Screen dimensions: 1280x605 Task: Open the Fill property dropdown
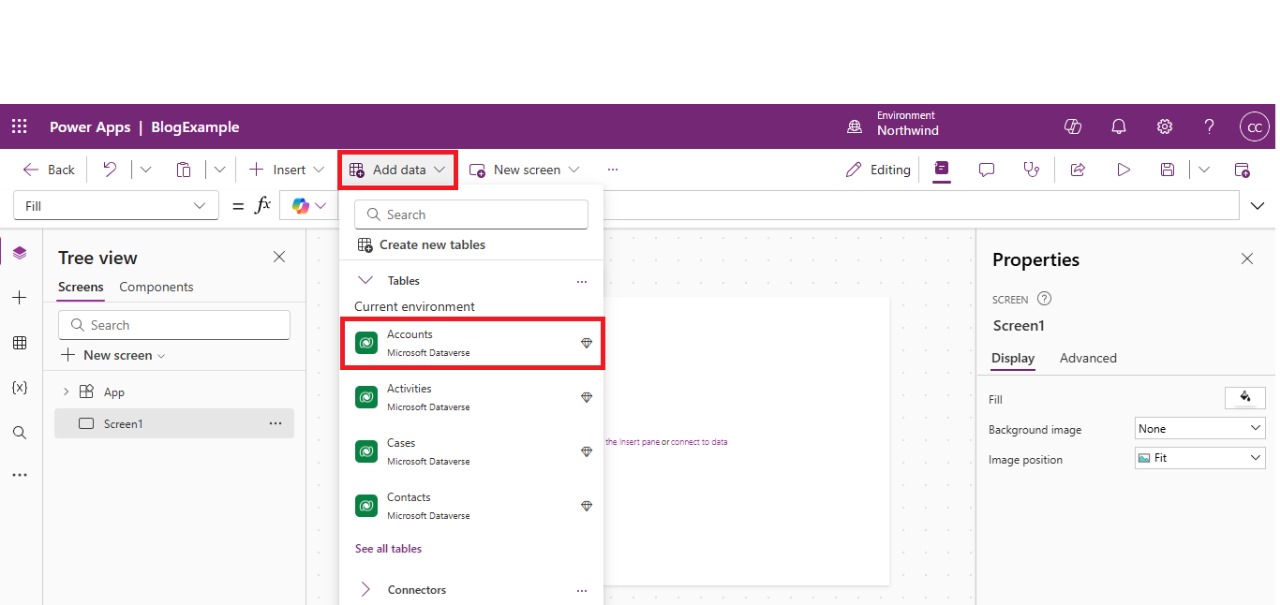[x=115, y=206]
